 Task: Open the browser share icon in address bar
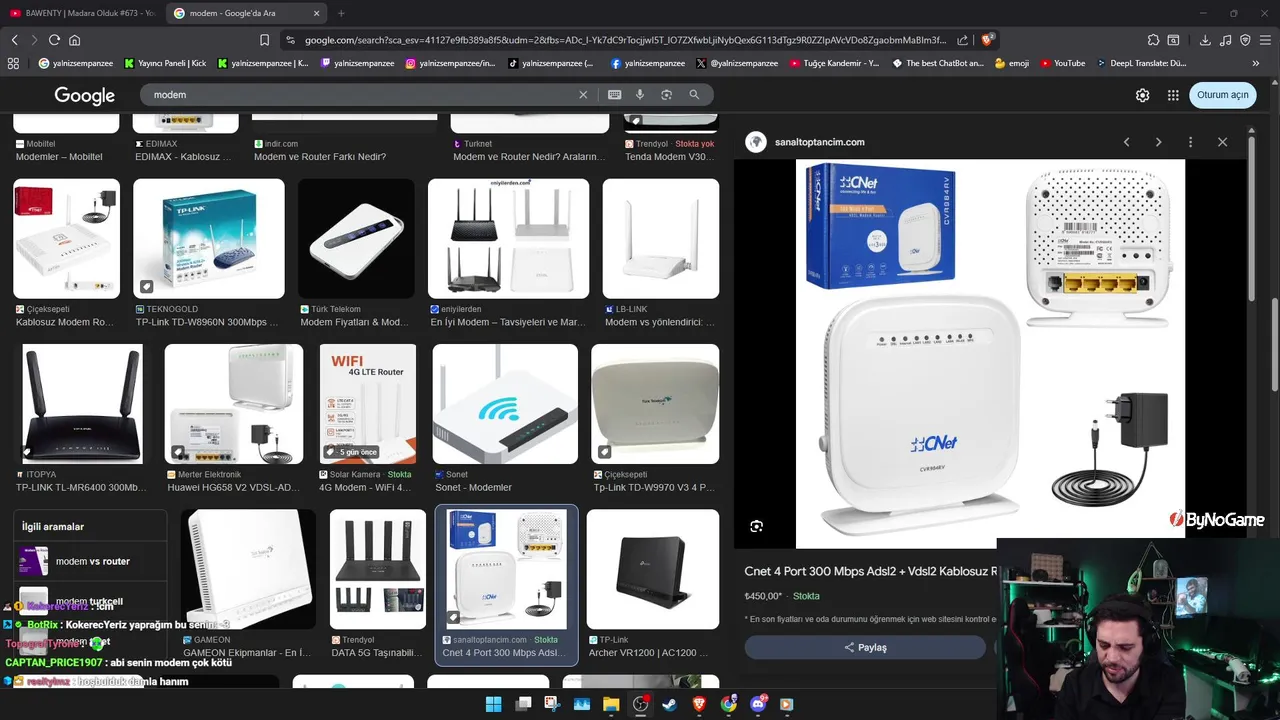click(x=962, y=40)
